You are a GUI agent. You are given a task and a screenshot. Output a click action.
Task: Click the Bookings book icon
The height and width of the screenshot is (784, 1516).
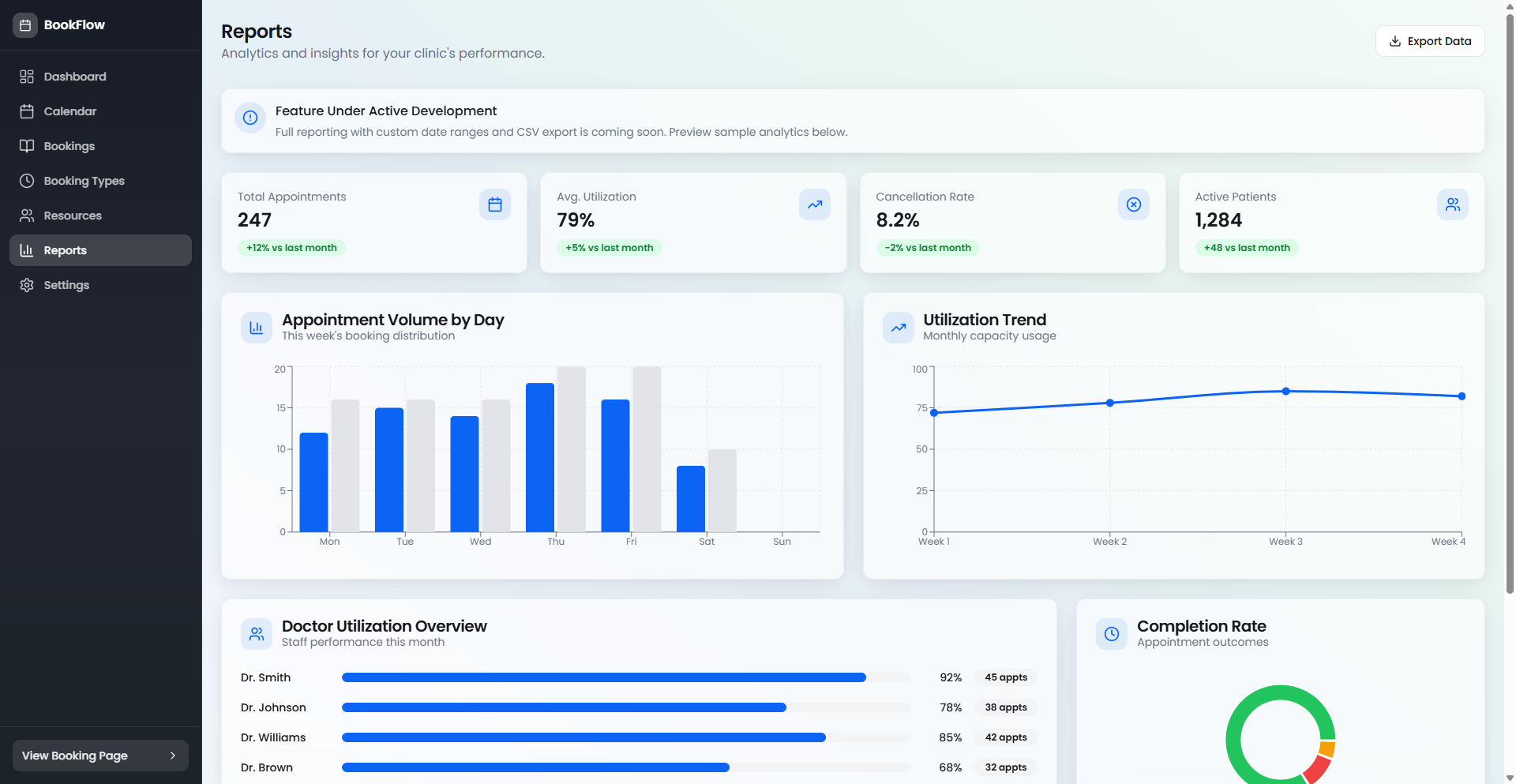[27, 145]
